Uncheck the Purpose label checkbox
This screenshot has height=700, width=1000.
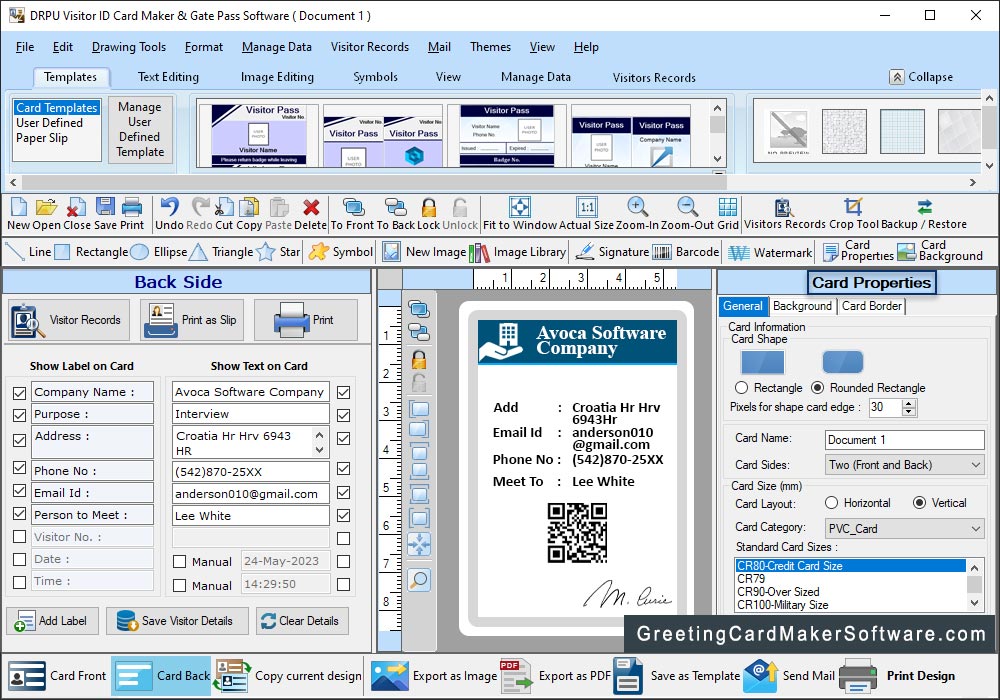(x=20, y=415)
